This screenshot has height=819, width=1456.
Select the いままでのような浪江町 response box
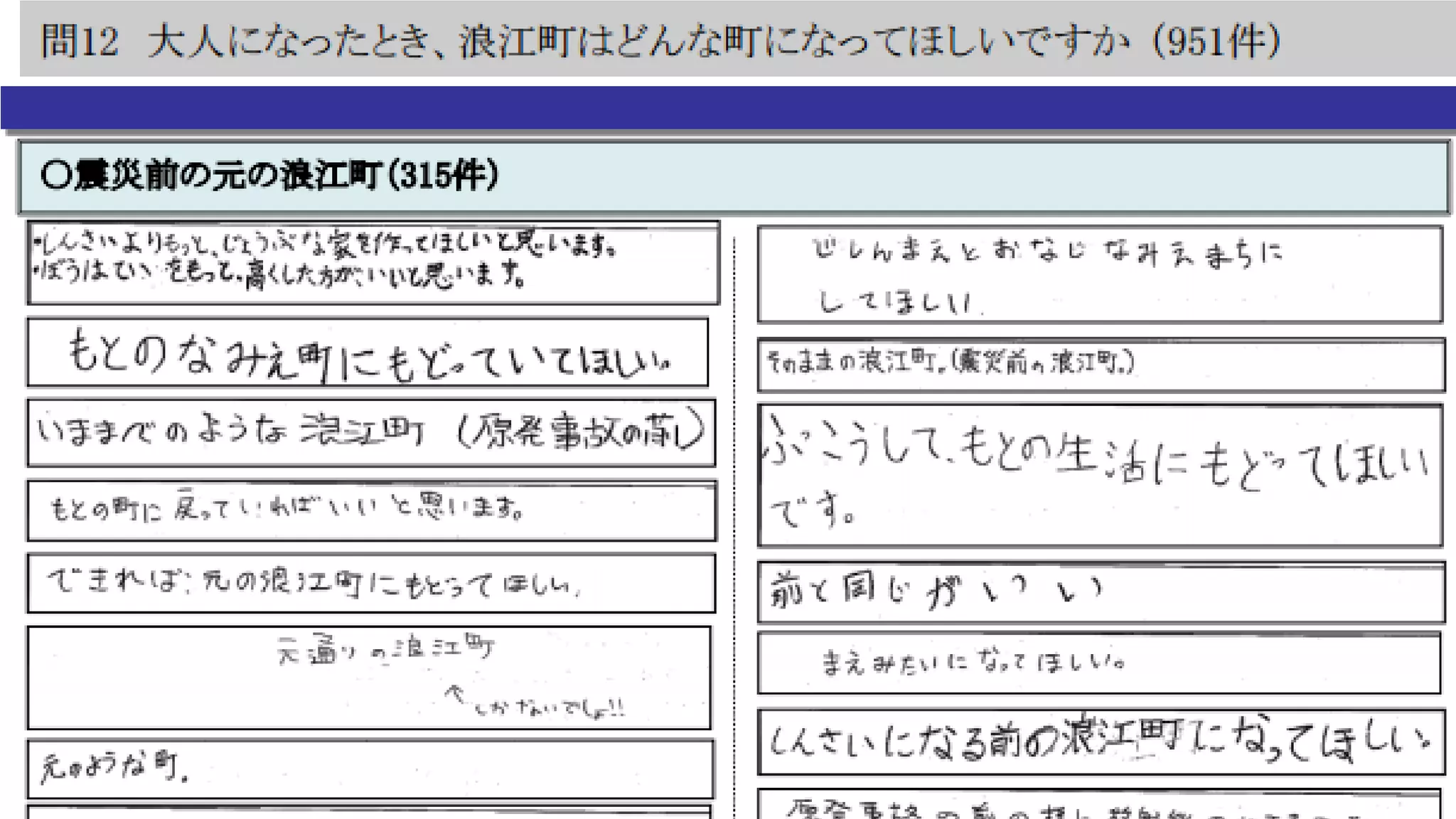click(370, 432)
